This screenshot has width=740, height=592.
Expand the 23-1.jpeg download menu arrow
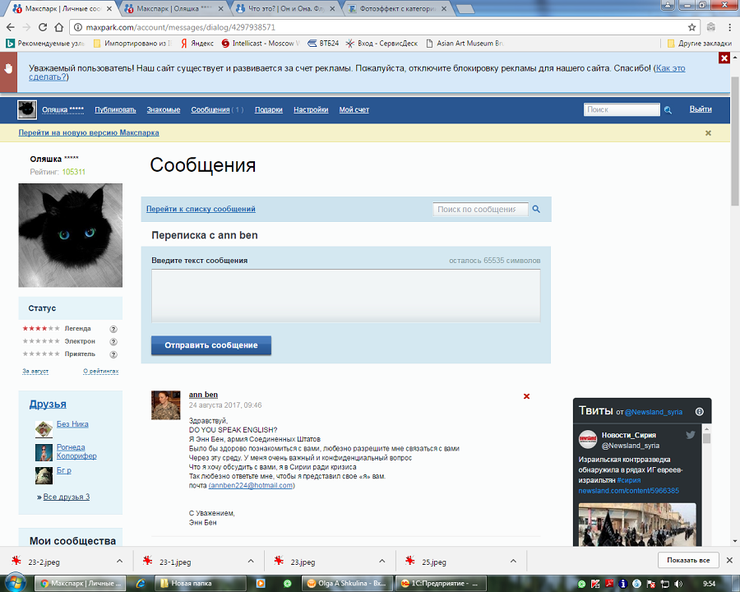[x=251, y=561]
